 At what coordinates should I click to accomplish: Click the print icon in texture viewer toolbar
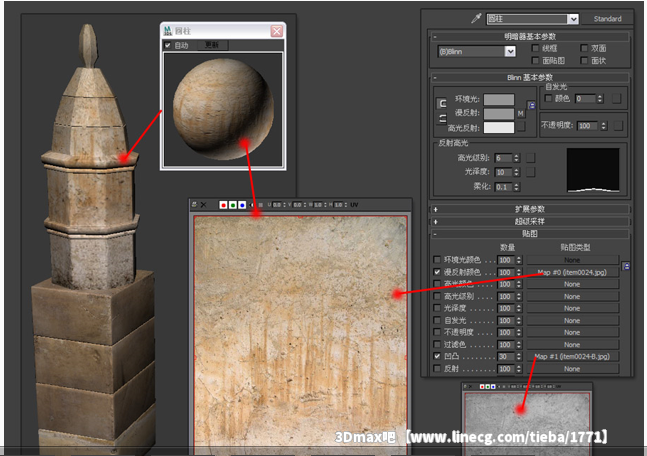click(195, 204)
